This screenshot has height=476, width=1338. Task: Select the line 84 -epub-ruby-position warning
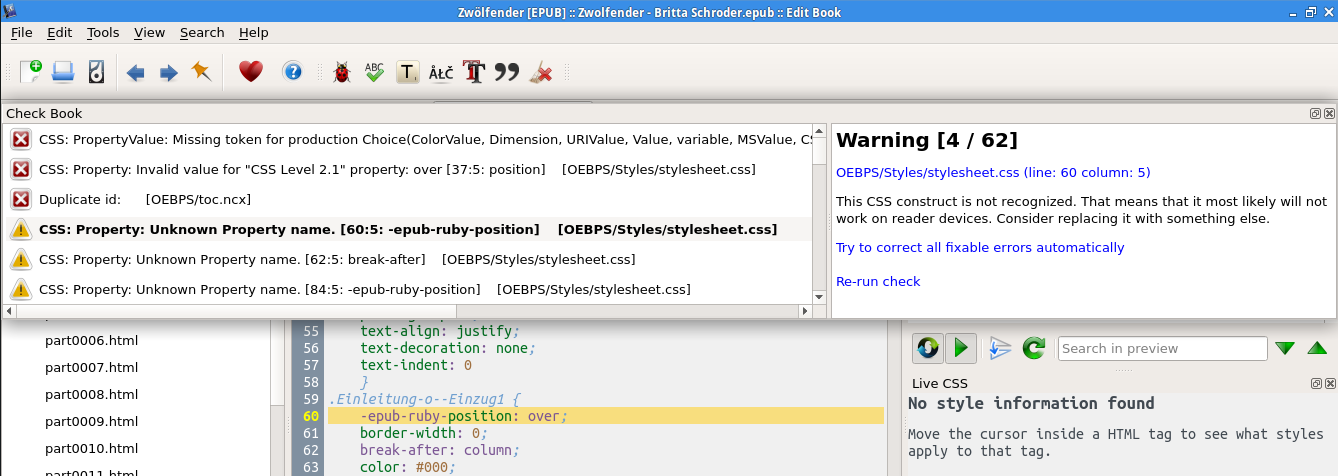point(408,289)
